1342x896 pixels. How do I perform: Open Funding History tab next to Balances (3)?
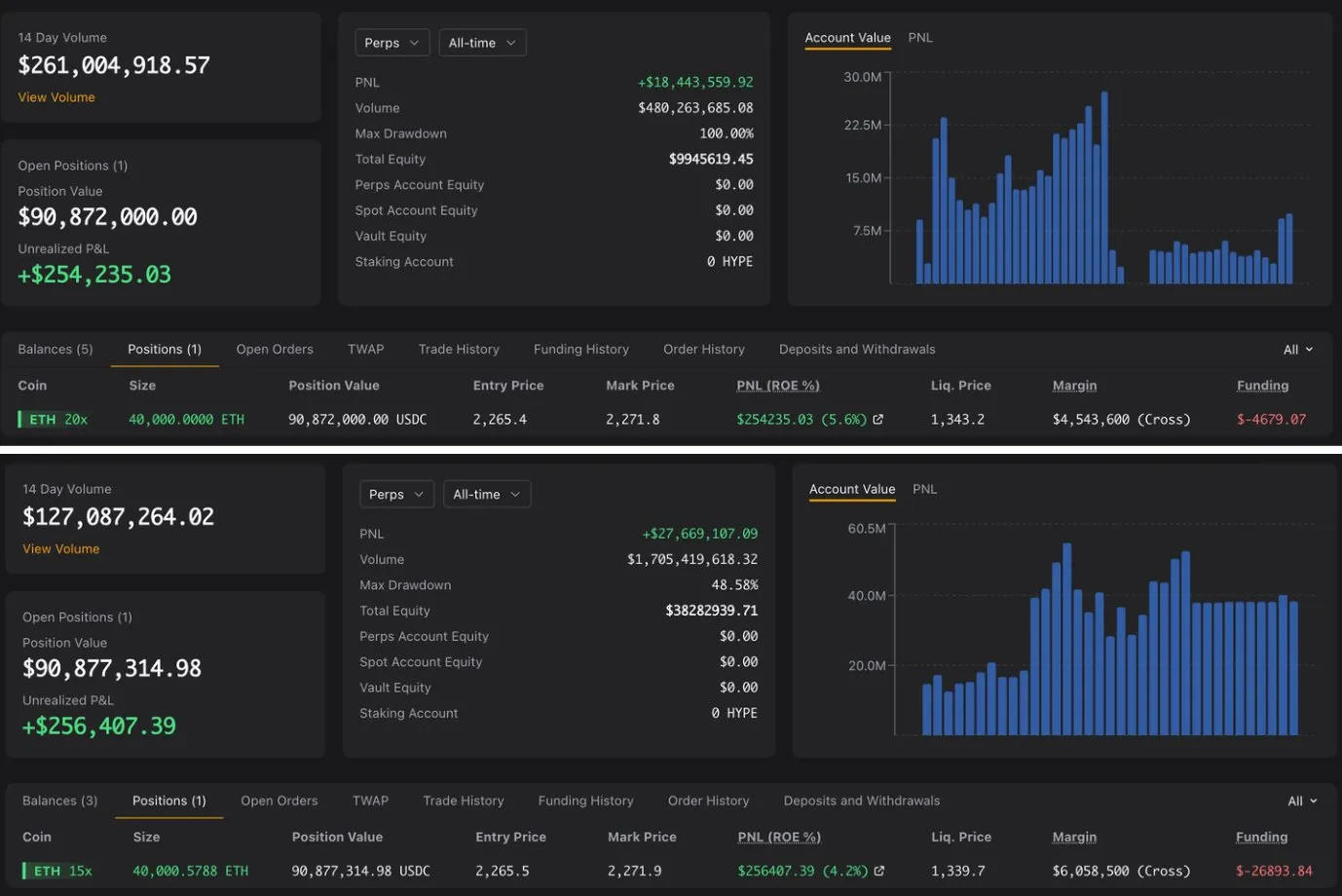coord(585,802)
